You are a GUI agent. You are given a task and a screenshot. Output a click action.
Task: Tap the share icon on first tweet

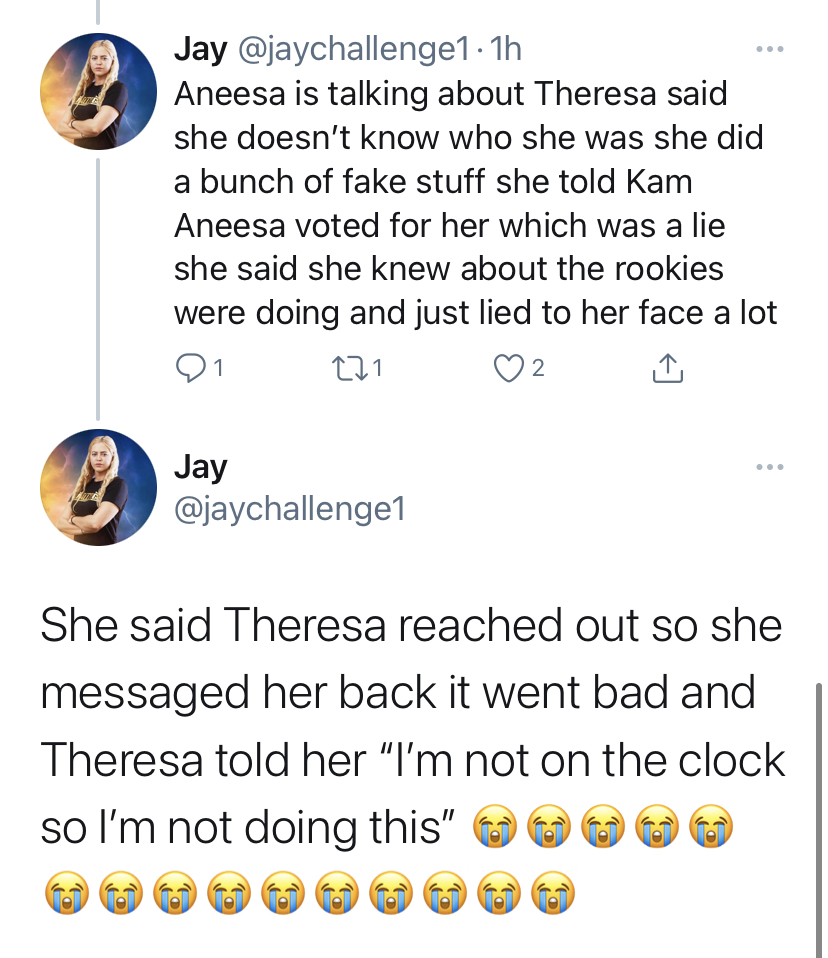667,368
